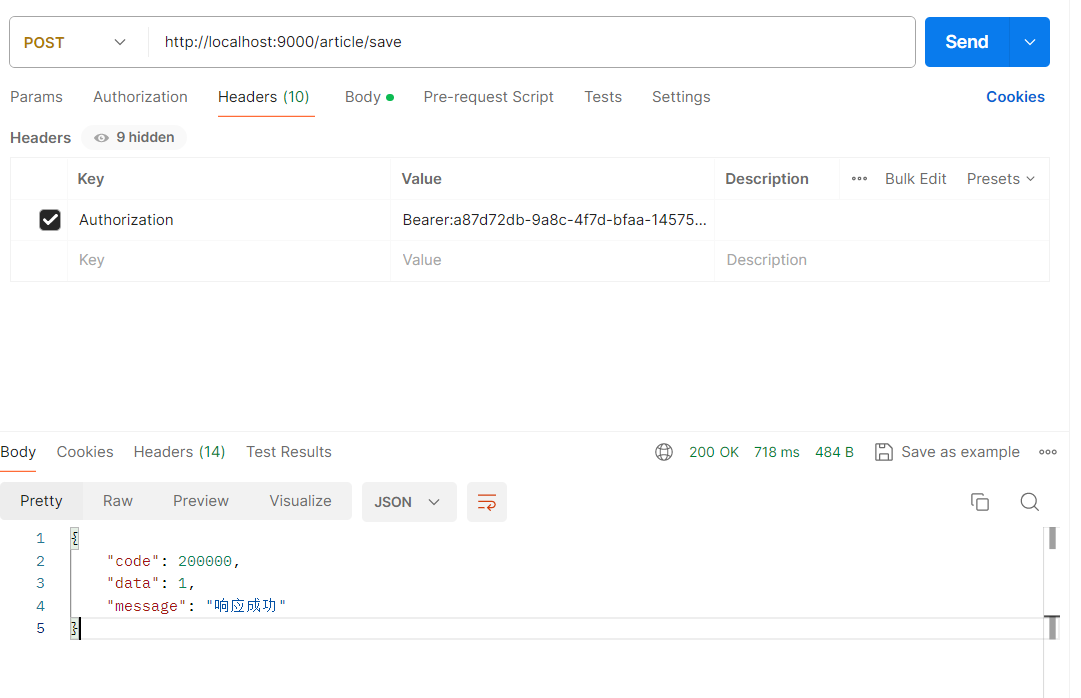Edit the Bearer token value cell
1081x698 pixels.
[552, 220]
